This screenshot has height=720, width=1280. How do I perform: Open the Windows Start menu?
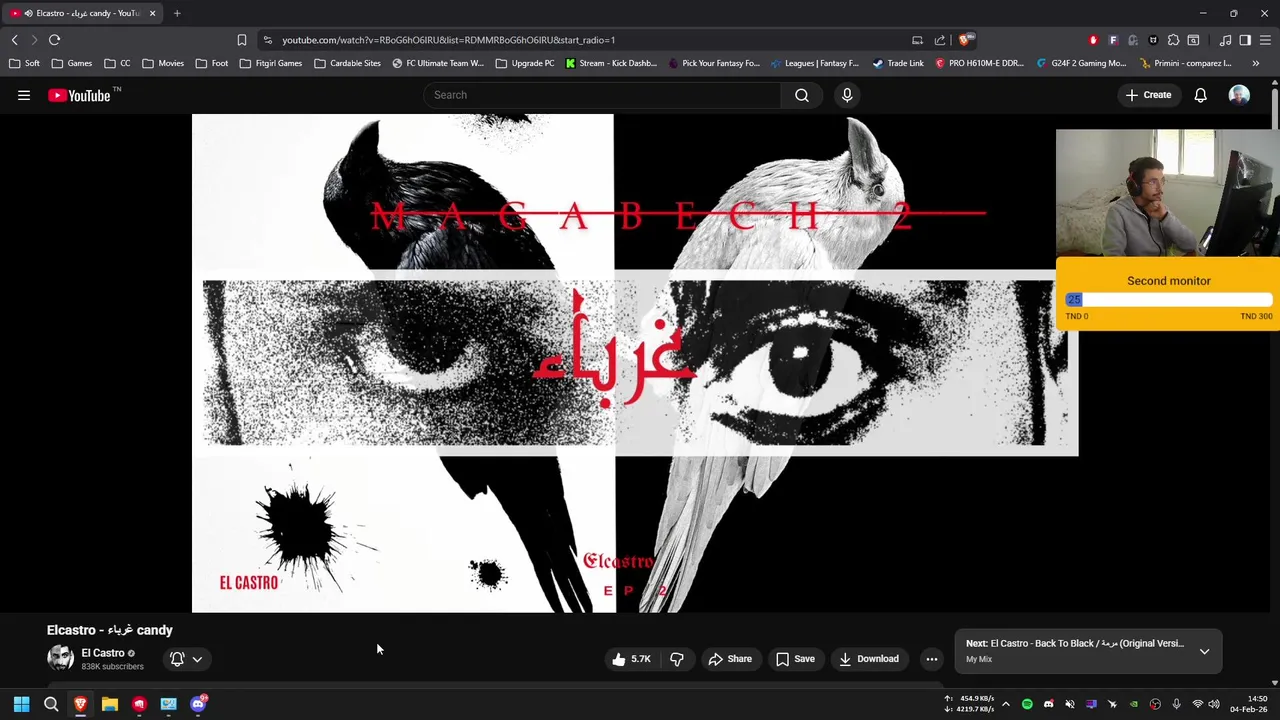tap(21, 704)
